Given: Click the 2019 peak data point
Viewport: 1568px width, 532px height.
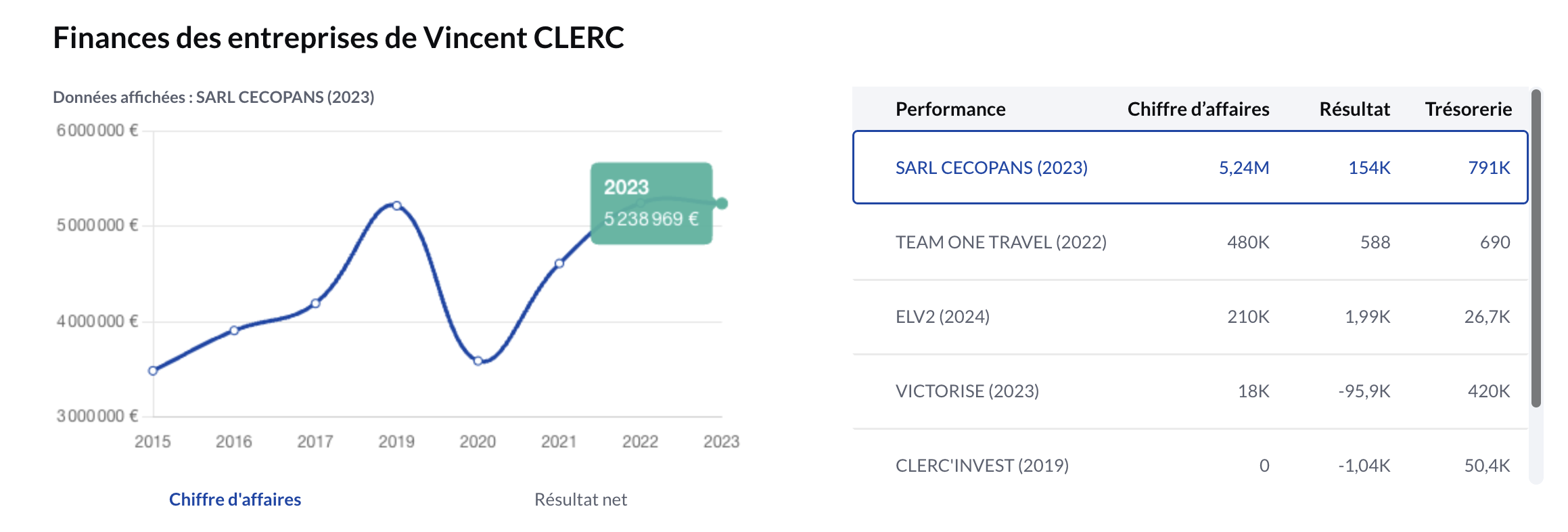Looking at the screenshot, I should [x=397, y=206].
